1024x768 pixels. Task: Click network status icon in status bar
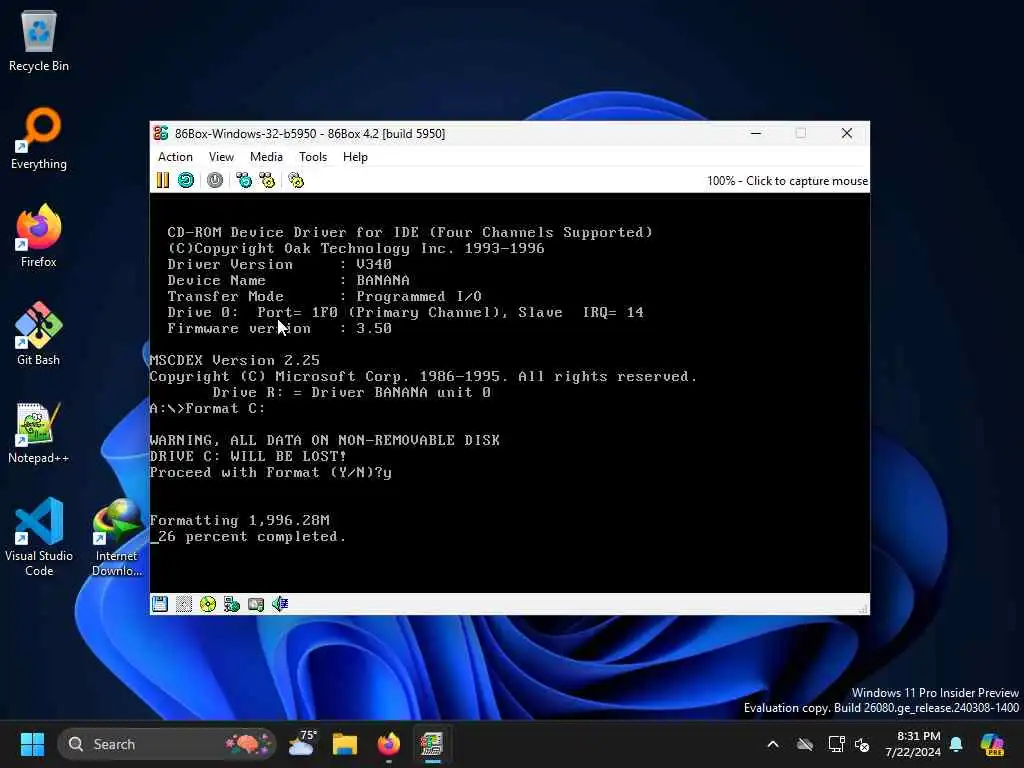pyautogui.click(x=232, y=604)
